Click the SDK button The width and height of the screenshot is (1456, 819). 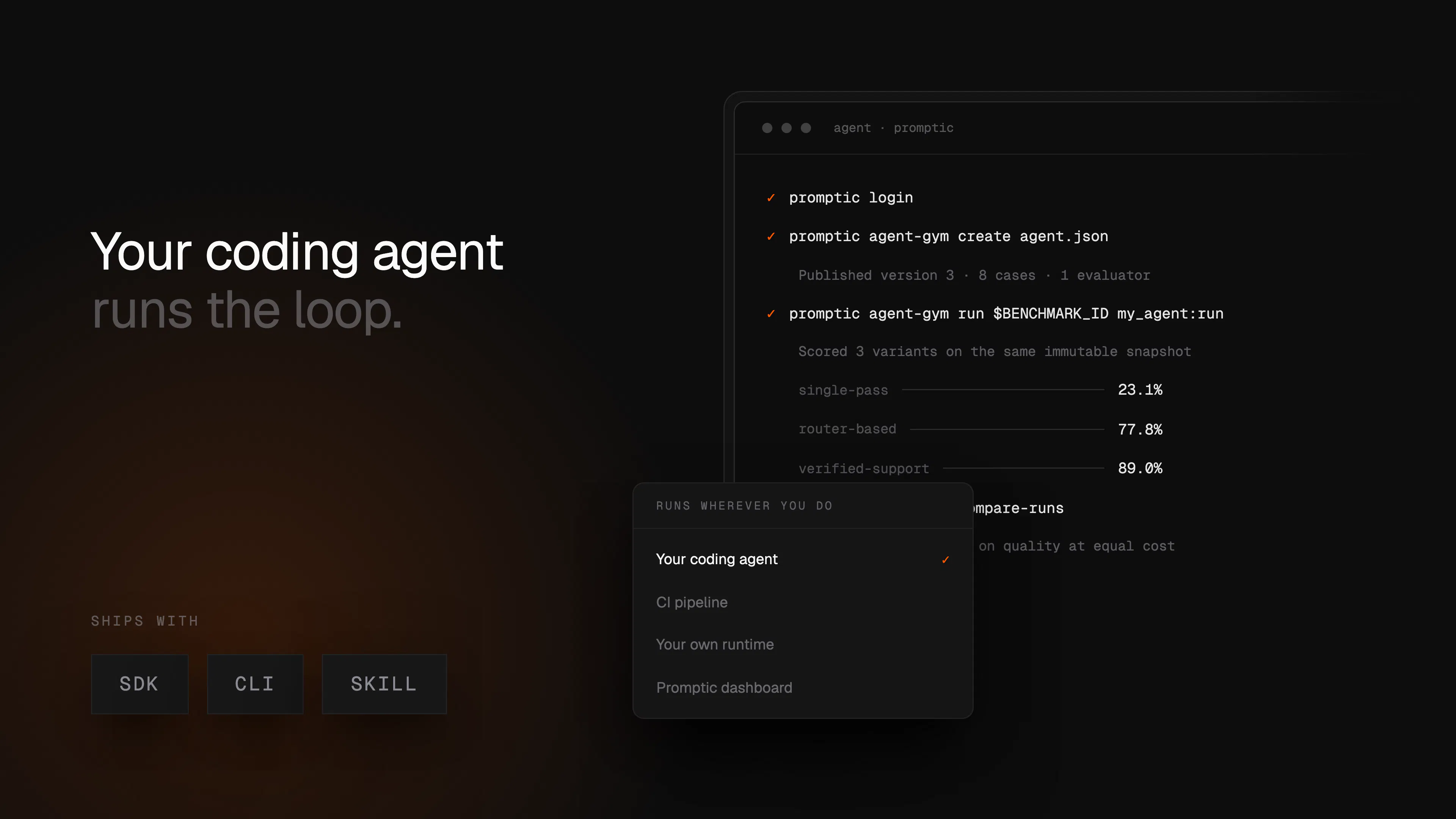(140, 684)
